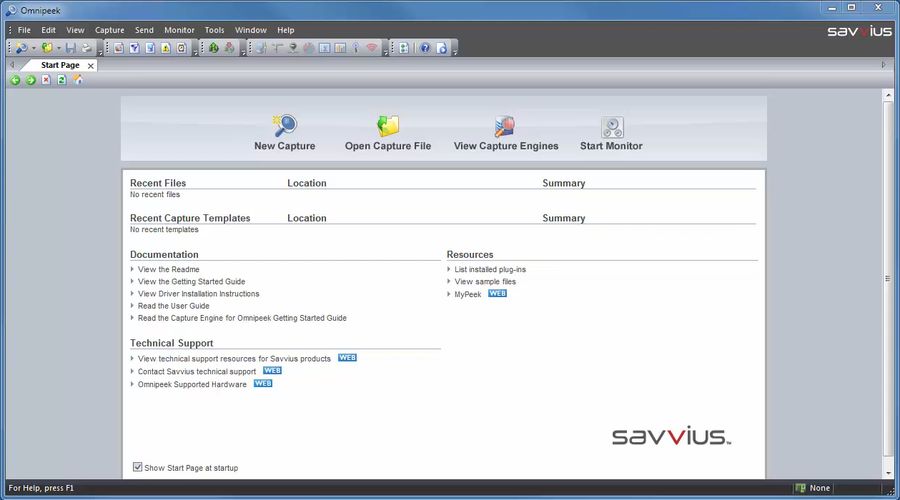
Task: Click the greyed bar chart toolbar icon
Action: coord(340,48)
